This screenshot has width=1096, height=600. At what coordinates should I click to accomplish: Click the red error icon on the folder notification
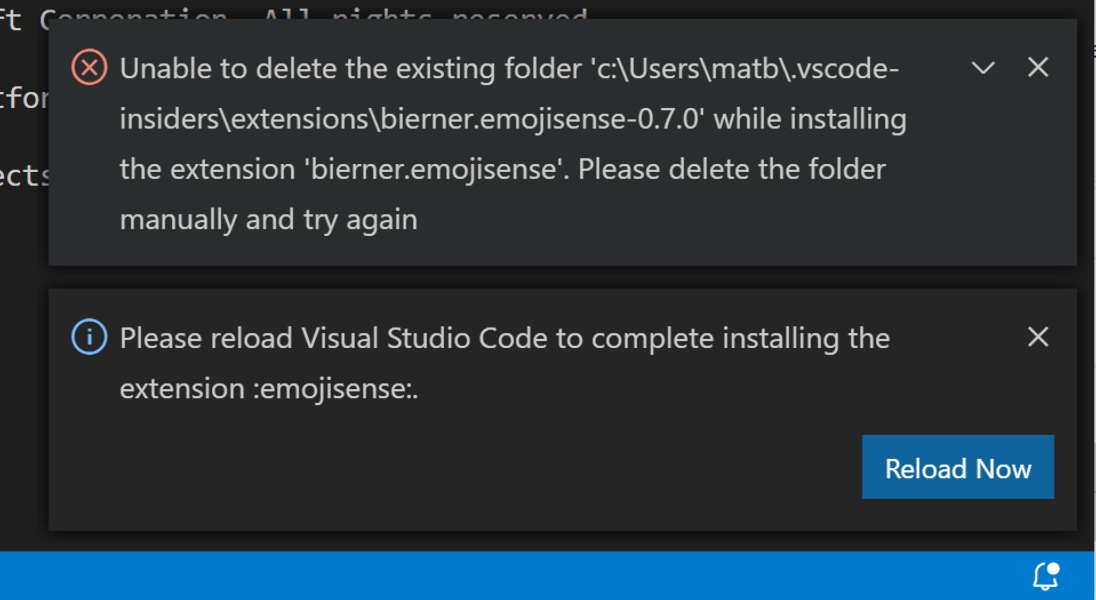pyautogui.click(x=88, y=67)
